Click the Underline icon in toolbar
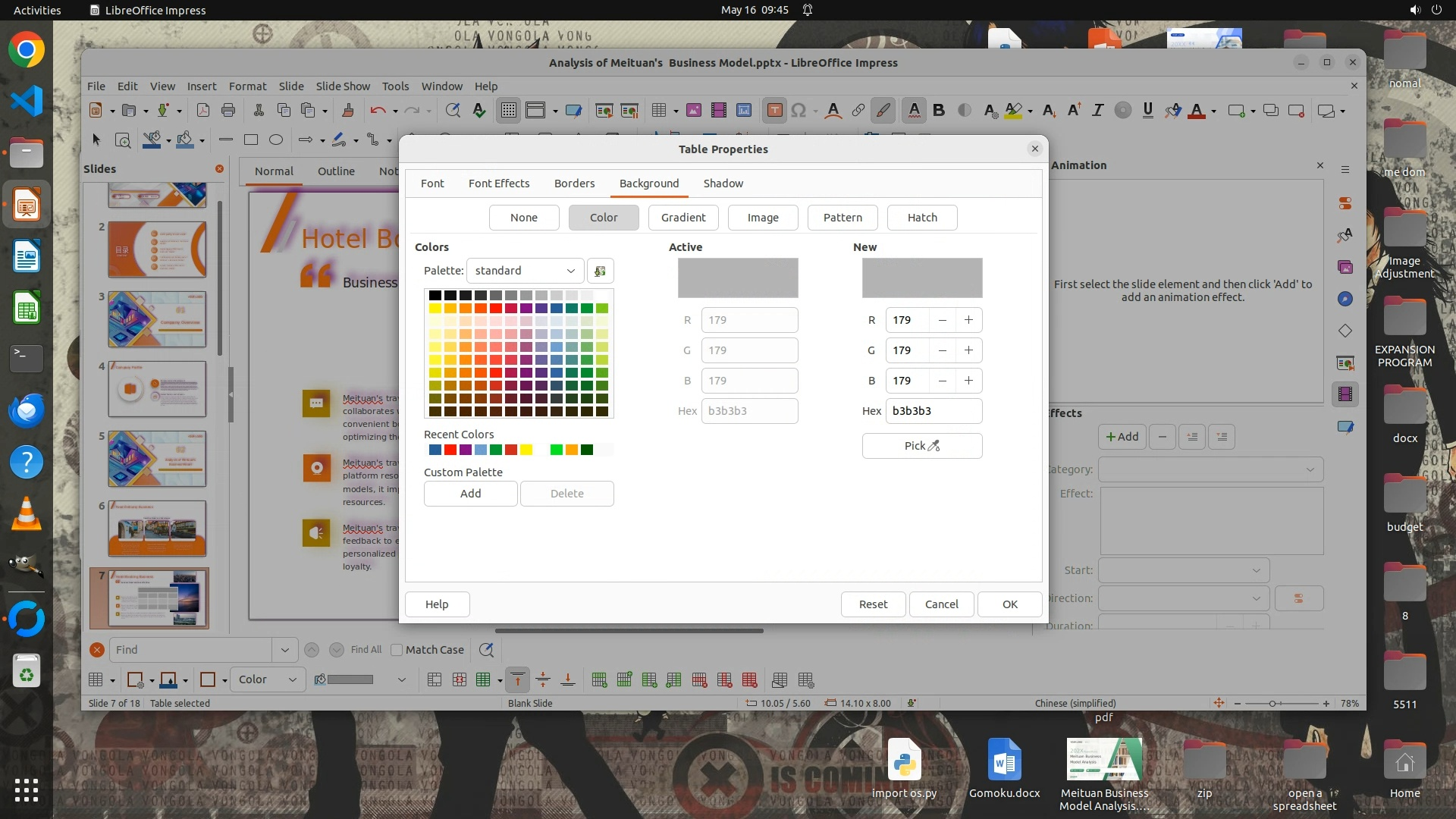This screenshot has height=819, width=1456. tap(1147, 111)
